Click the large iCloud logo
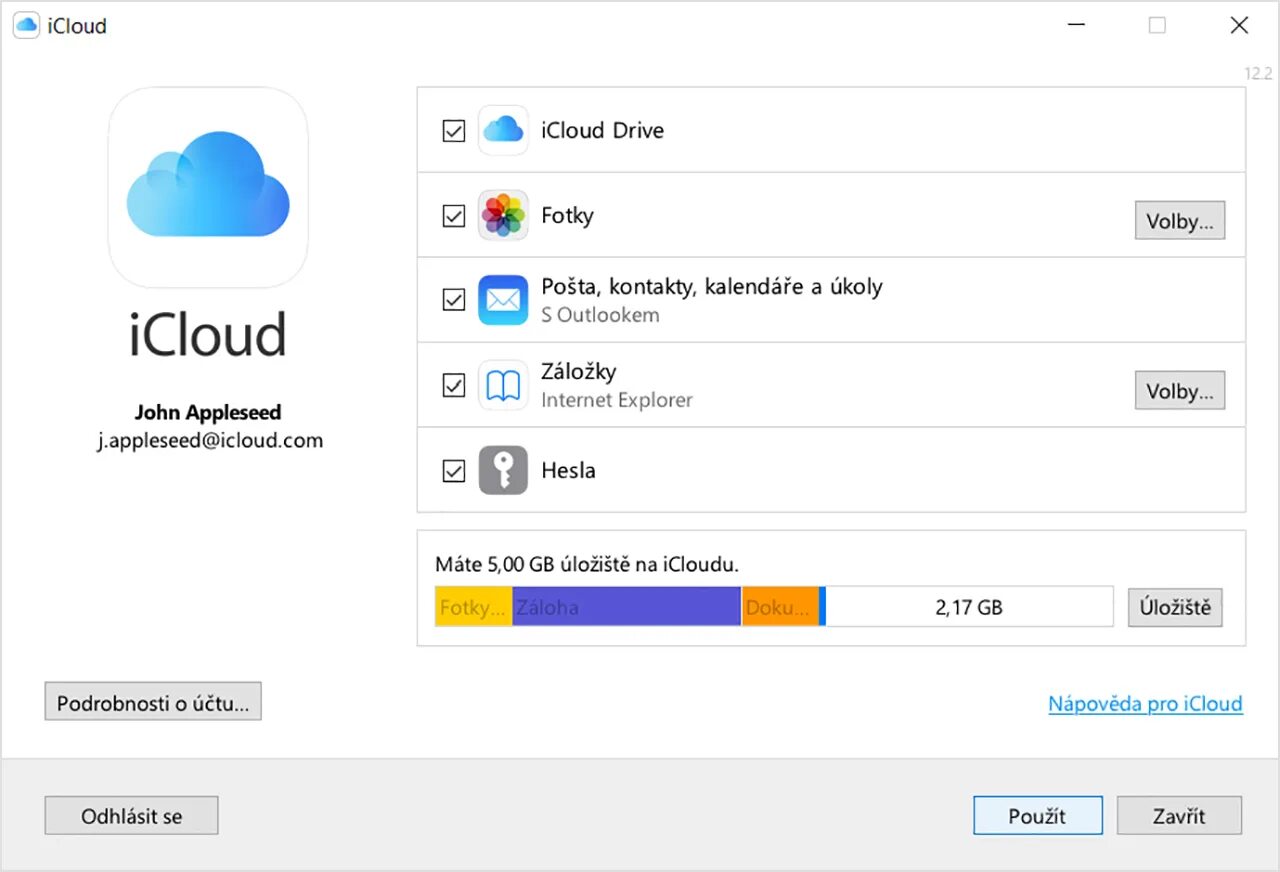Screen dimensions: 1280x872 pyautogui.click(x=208, y=187)
